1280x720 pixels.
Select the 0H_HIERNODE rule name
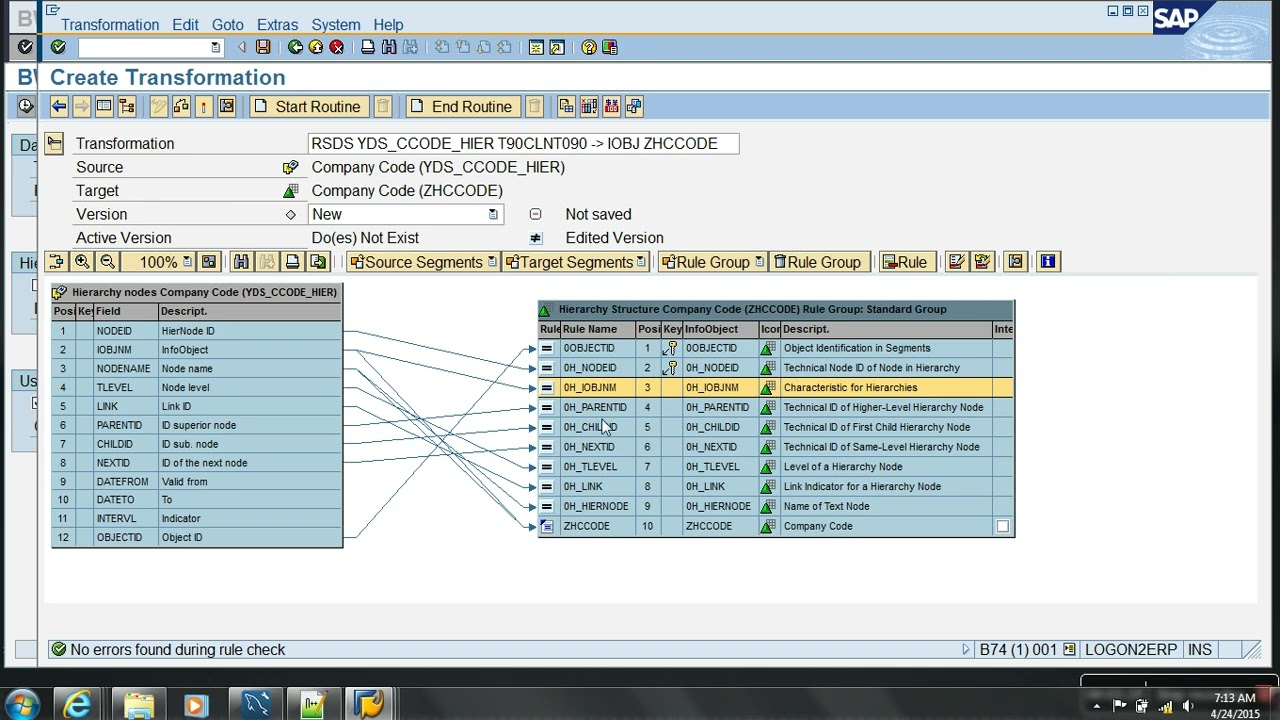click(596, 506)
